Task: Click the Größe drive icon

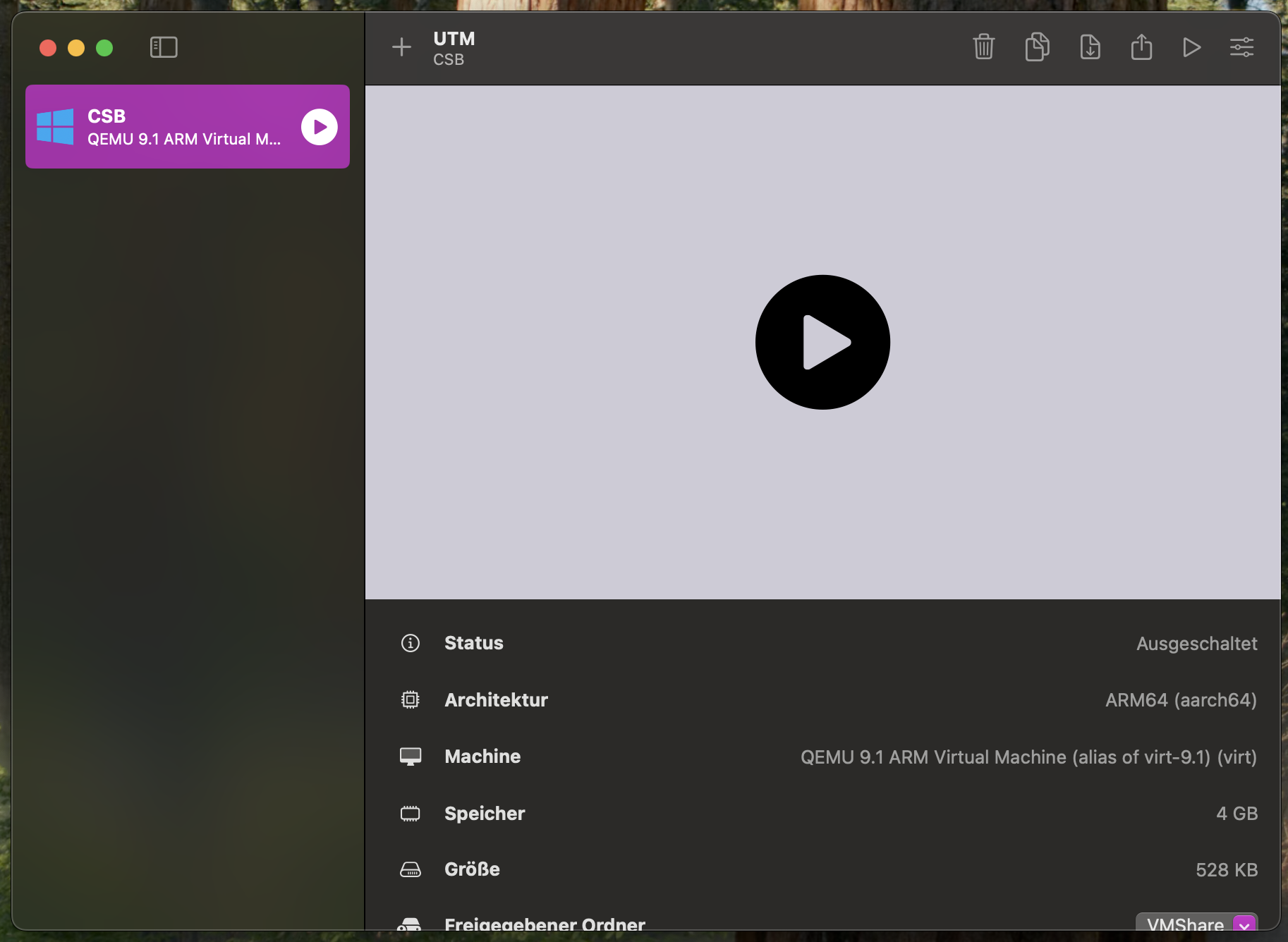Action: point(410,869)
